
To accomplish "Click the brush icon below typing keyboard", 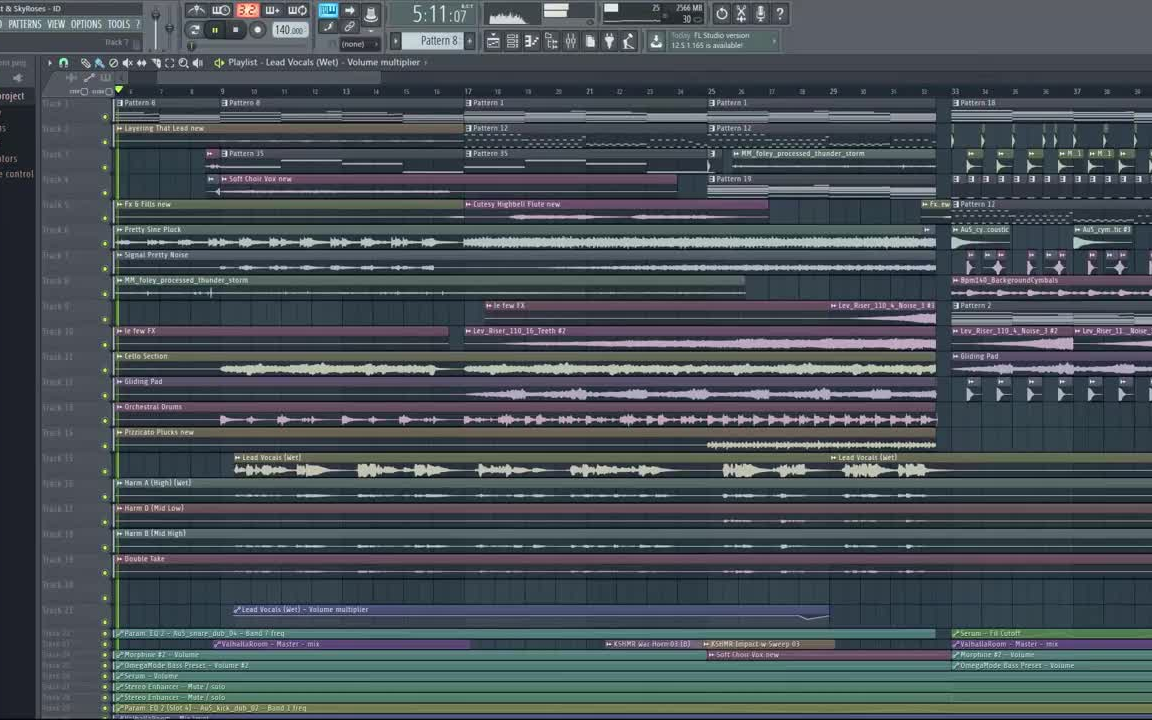I will [x=328, y=27].
